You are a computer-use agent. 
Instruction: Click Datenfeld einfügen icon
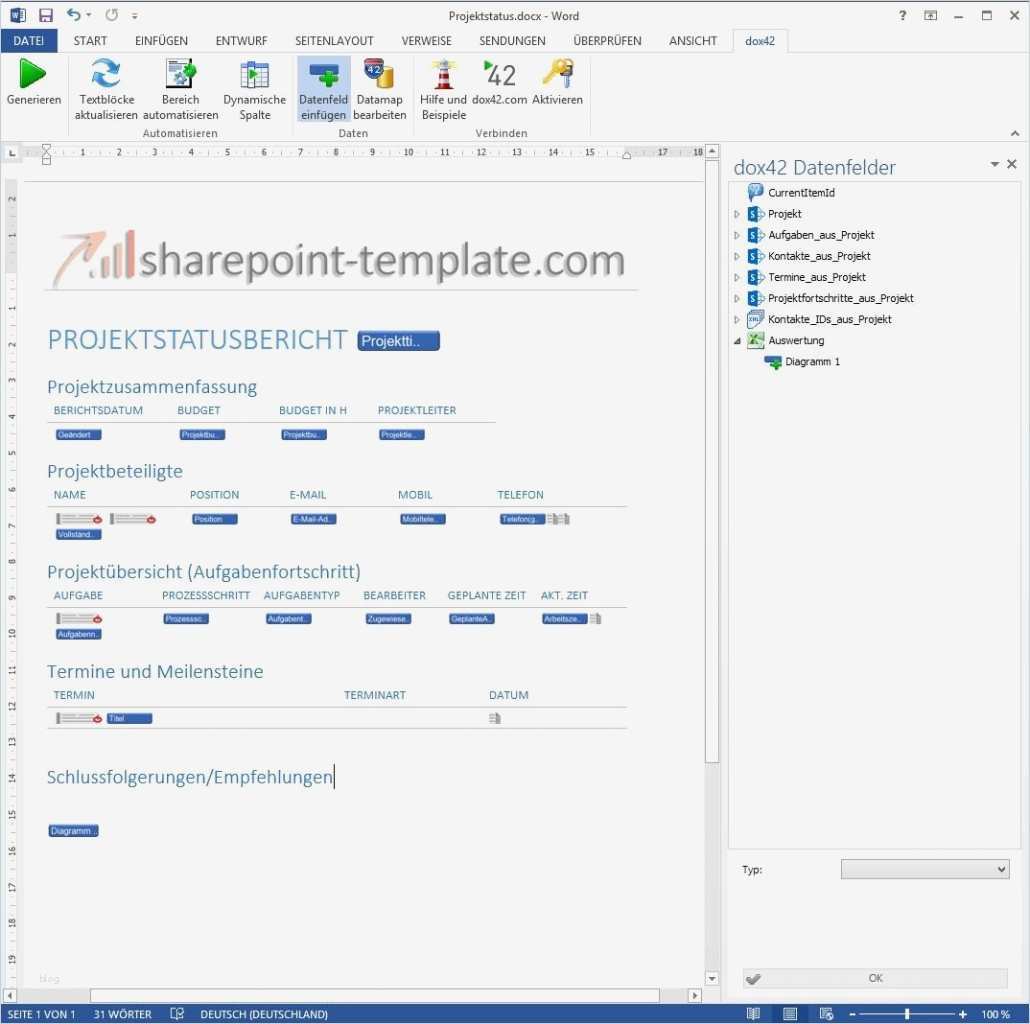click(x=323, y=74)
